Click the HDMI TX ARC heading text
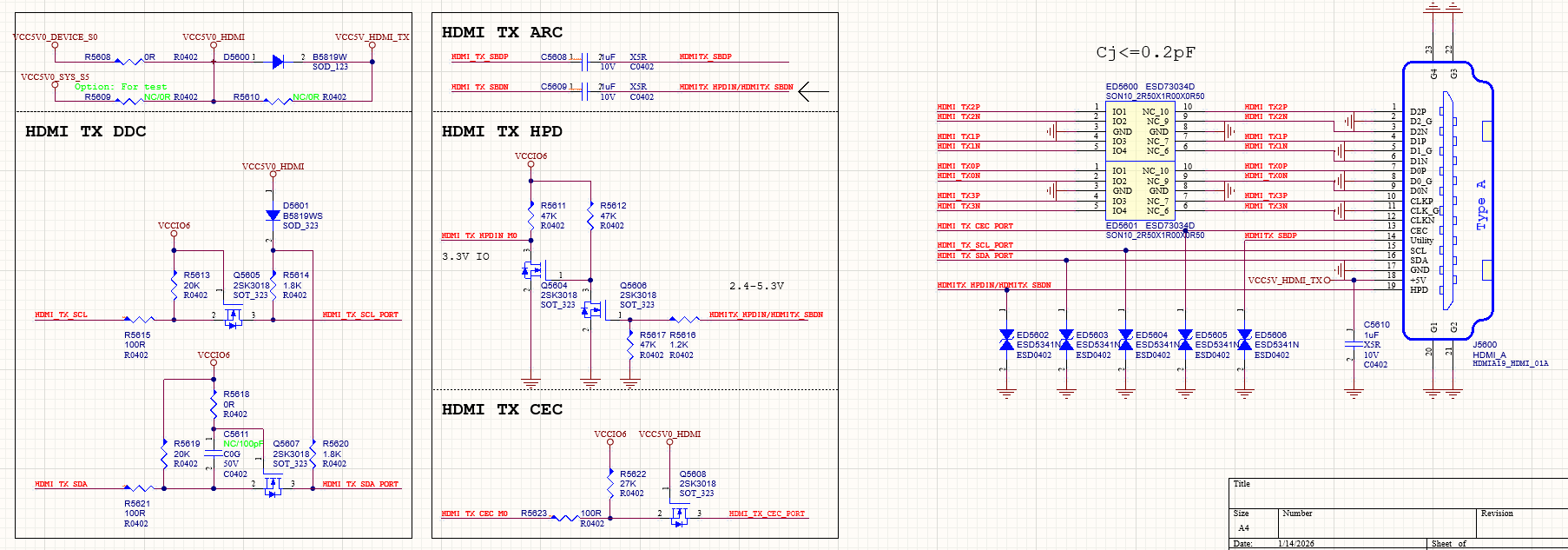 click(x=502, y=32)
